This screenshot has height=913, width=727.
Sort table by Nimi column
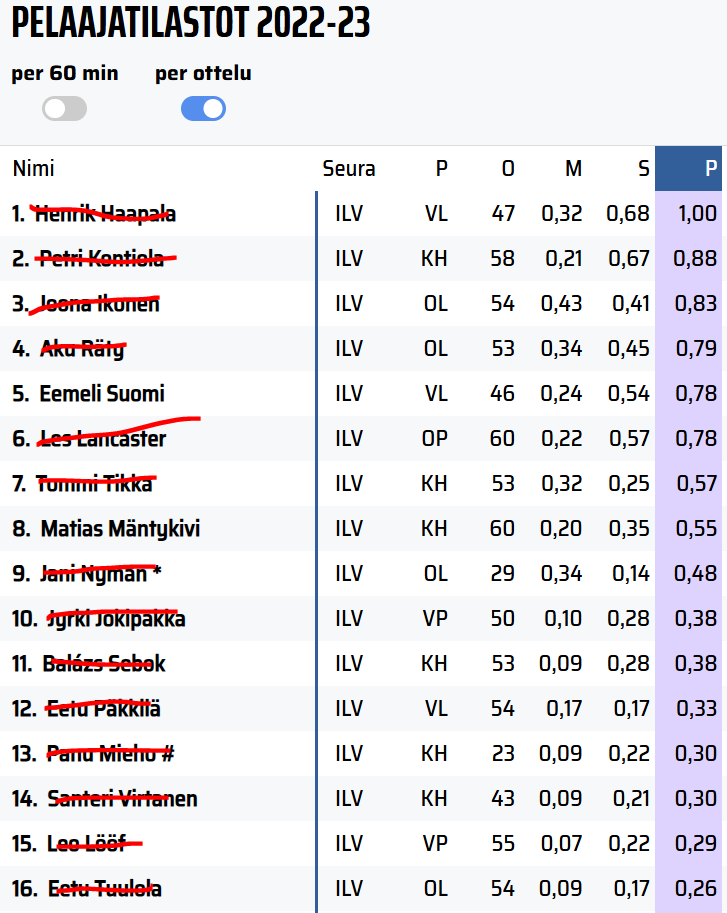point(33,169)
